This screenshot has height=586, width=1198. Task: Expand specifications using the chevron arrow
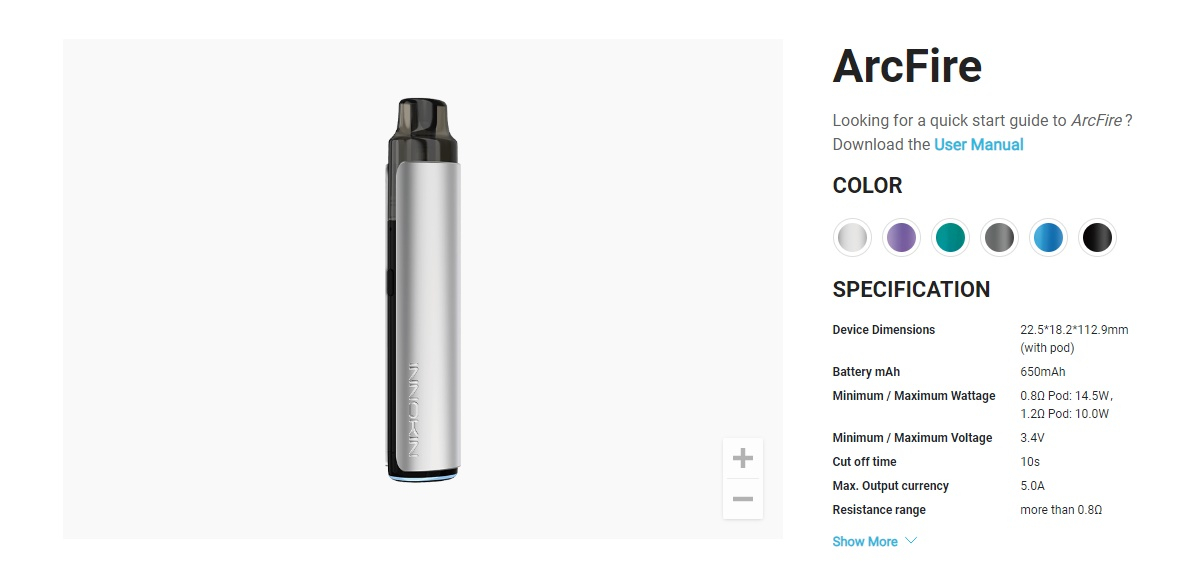[x=911, y=541]
